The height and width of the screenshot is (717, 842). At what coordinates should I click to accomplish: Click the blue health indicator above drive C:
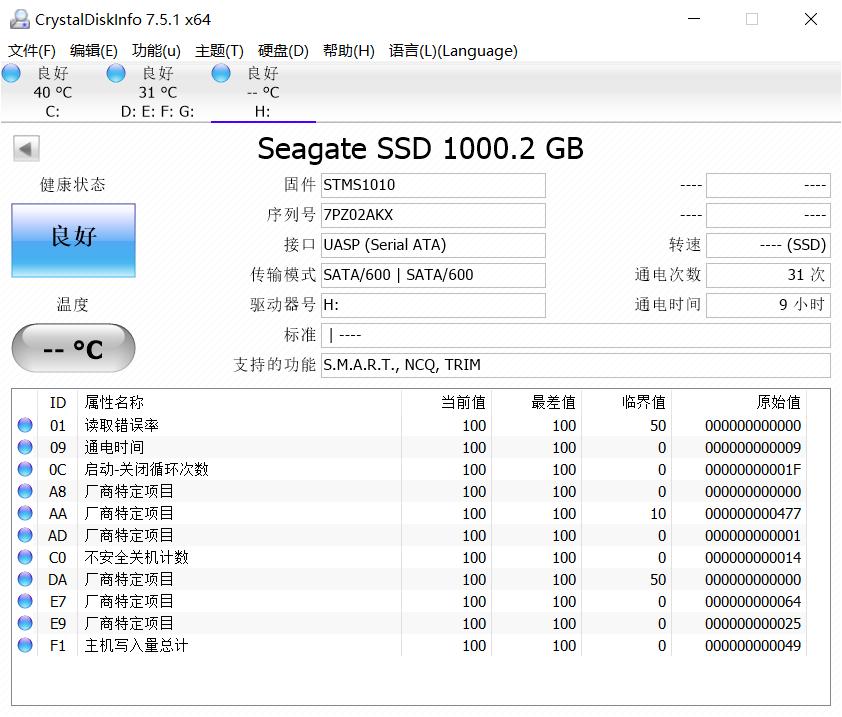(x=12, y=72)
